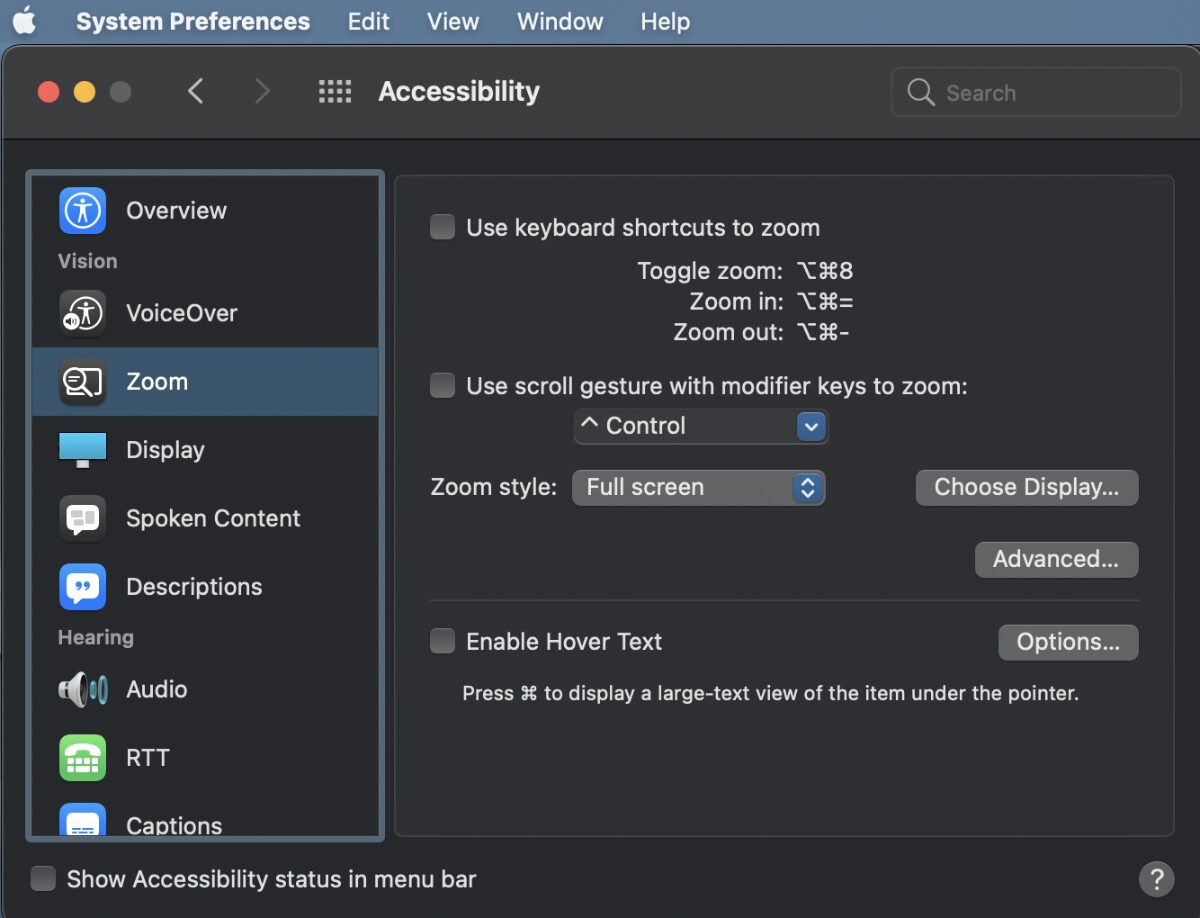Image resolution: width=1200 pixels, height=918 pixels.
Task: Open the Window menu
Action: [x=559, y=22]
